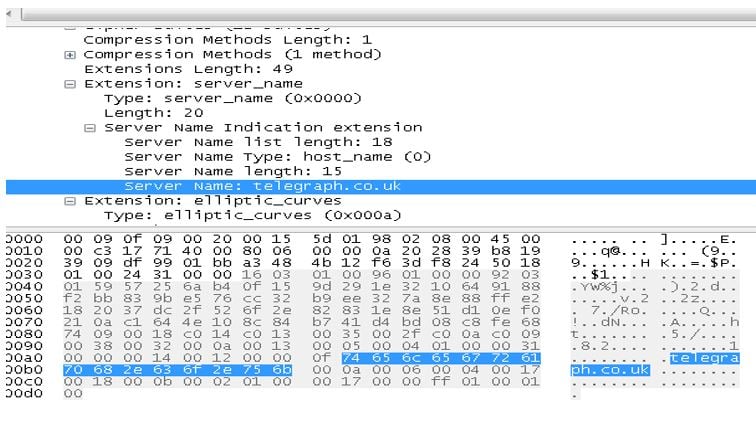Click hex offset 0000 in bytes pane
Image resolution: width=756 pixels, height=433 pixels.
(24, 239)
